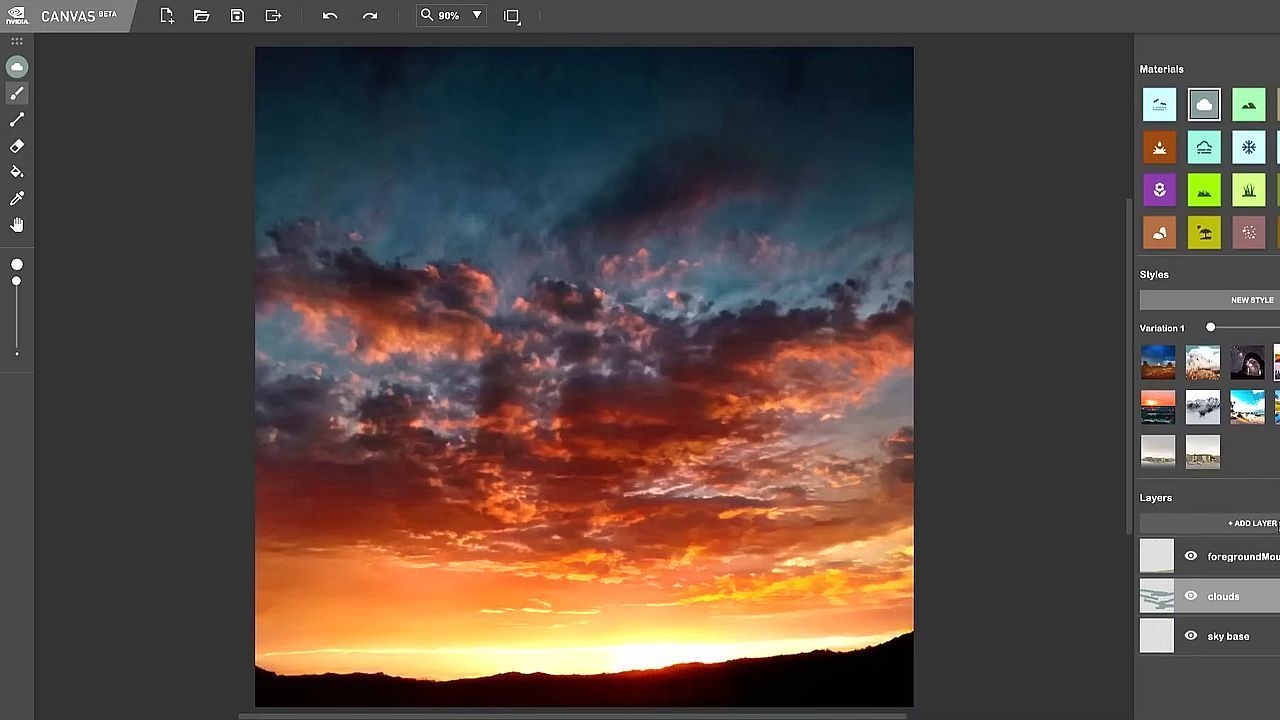Click the CANVAS BETA title

coord(78,16)
